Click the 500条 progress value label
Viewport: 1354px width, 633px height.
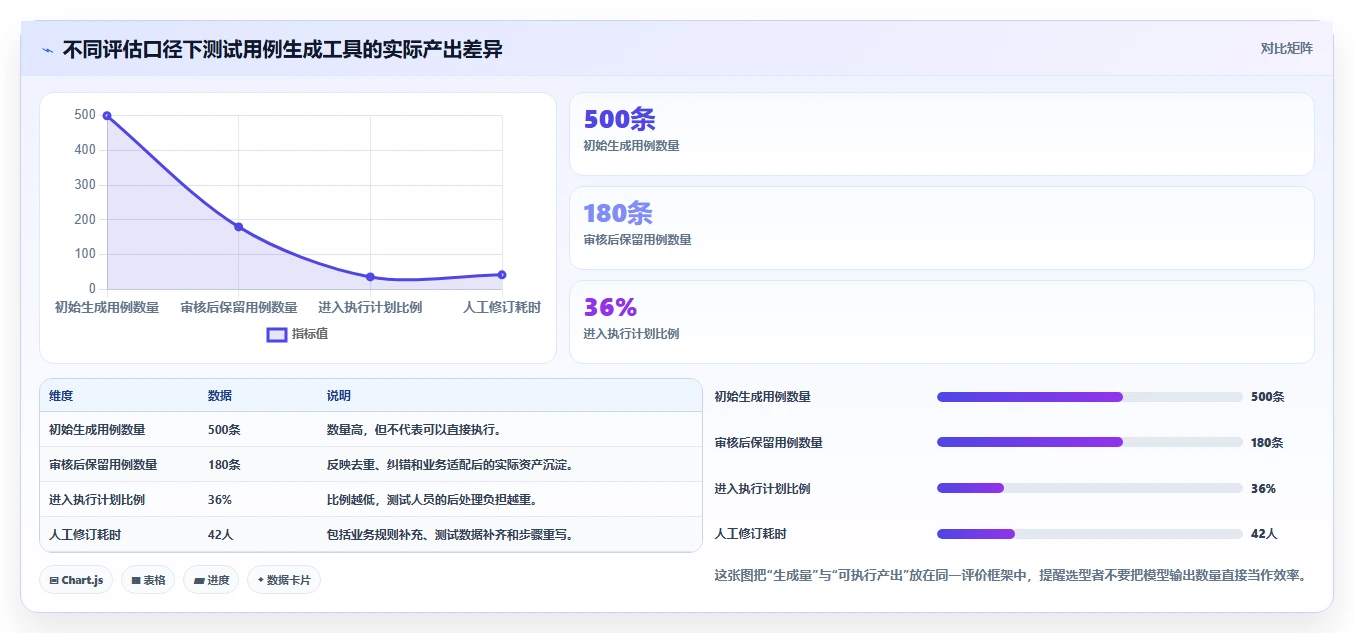tap(1267, 397)
